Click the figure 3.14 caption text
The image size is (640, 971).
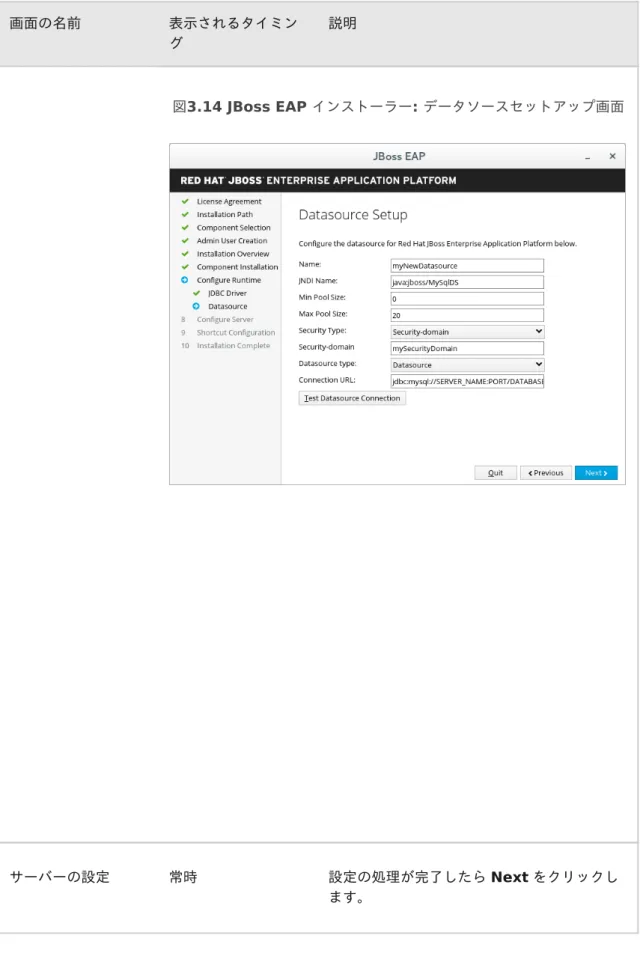(398, 107)
